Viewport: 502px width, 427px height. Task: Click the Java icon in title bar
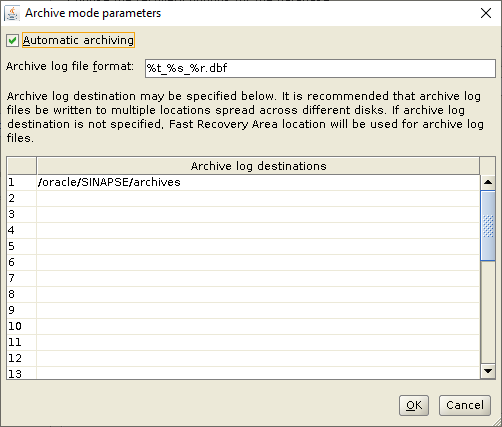tap(12, 13)
